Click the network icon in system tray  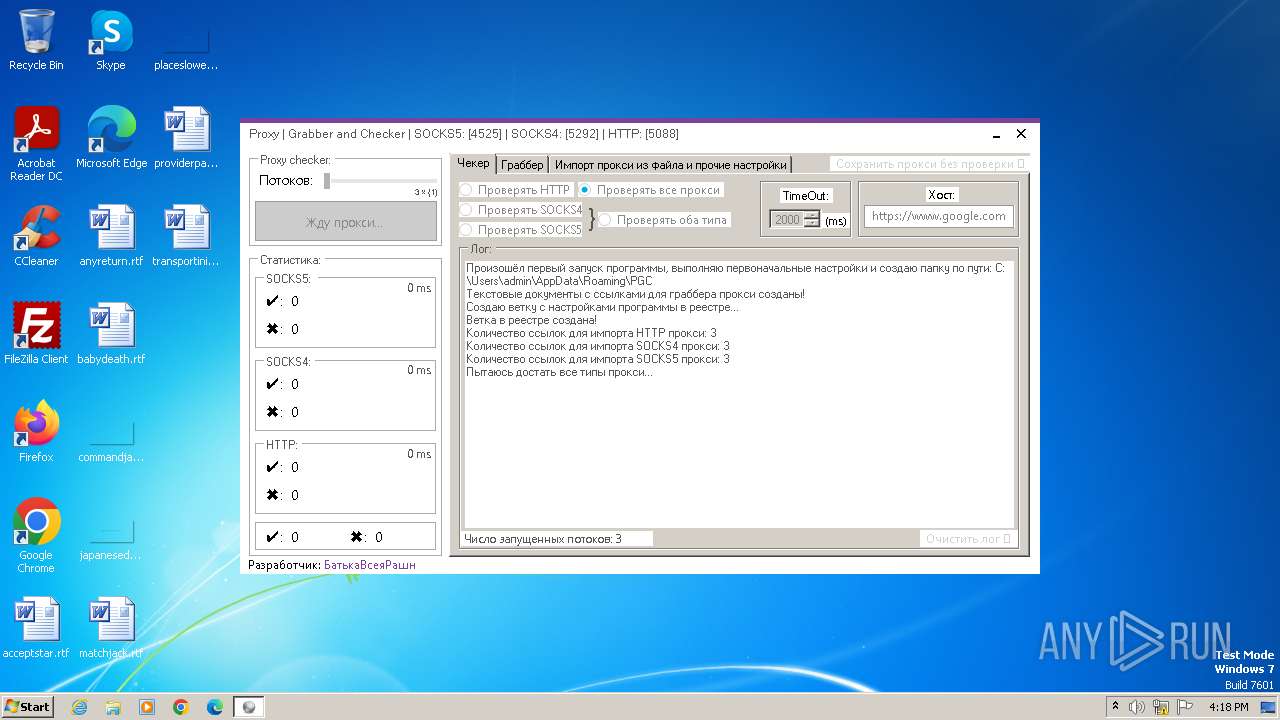[1161, 707]
